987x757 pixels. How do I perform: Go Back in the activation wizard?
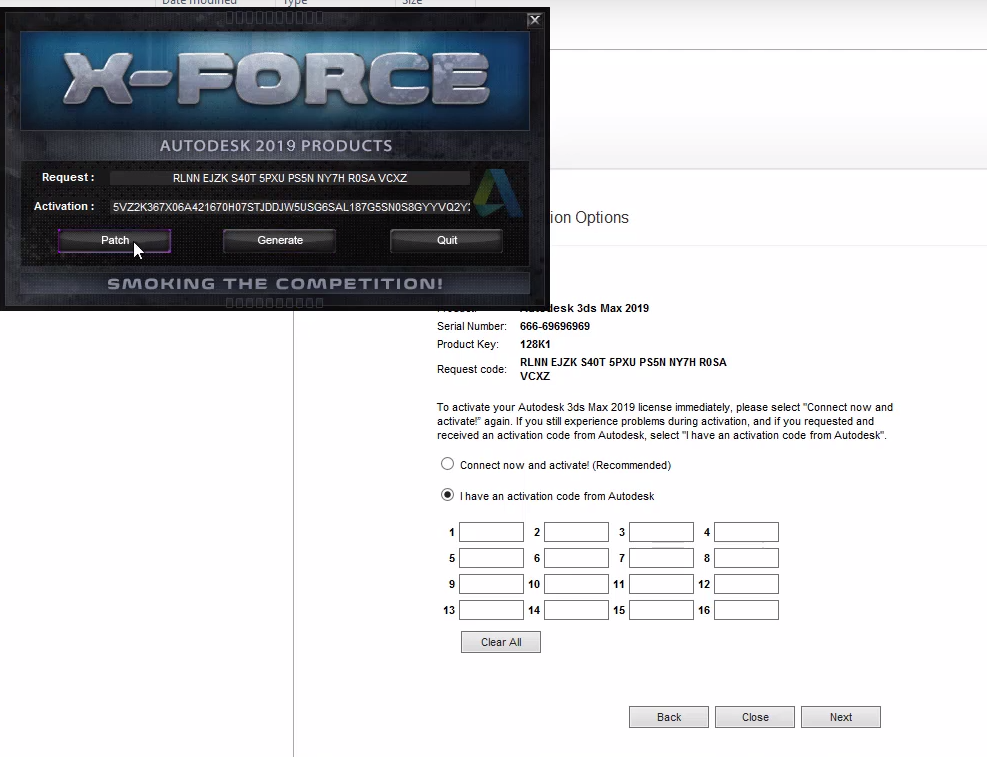coord(668,717)
